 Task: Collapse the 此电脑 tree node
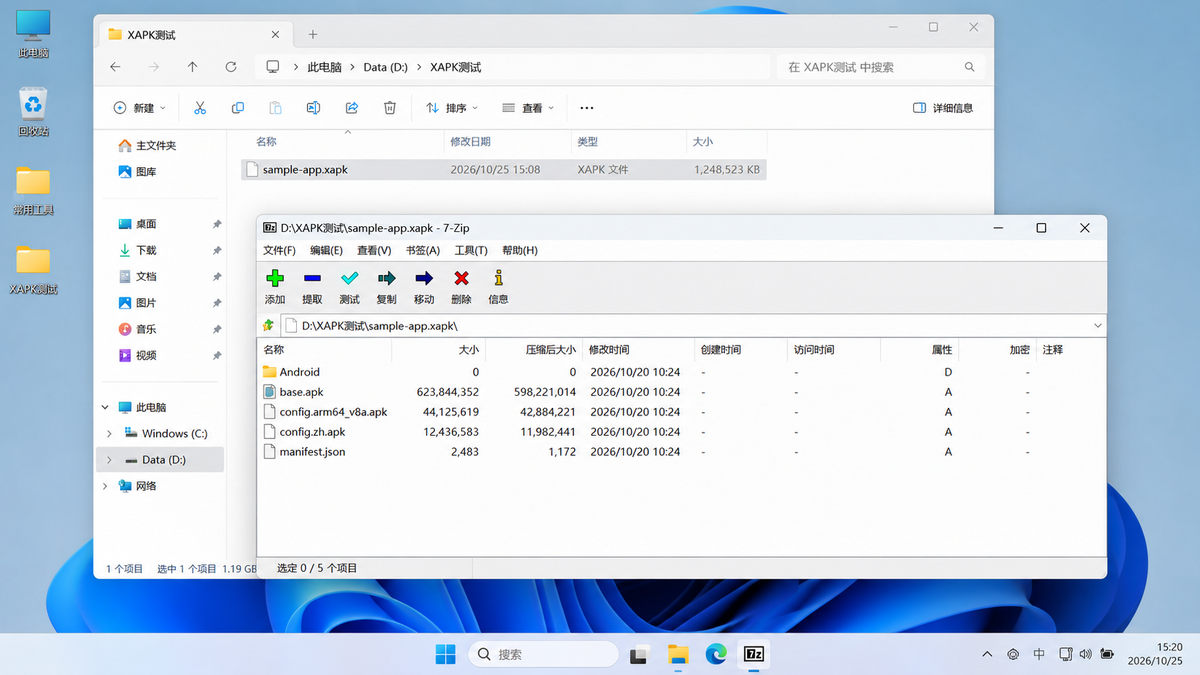click(106, 408)
